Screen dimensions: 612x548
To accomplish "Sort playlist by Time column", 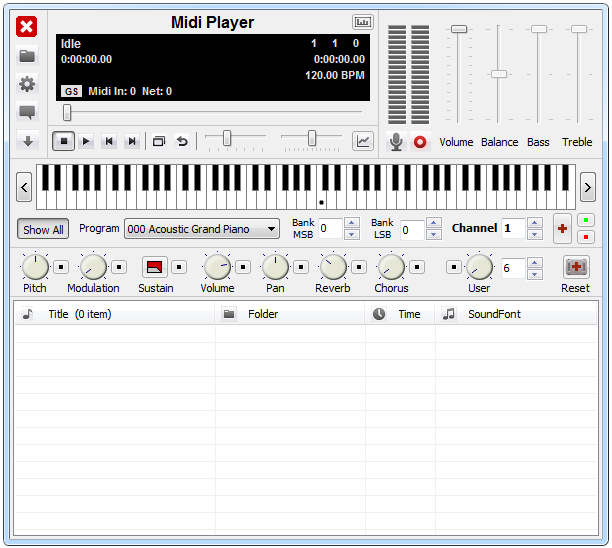I will [x=400, y=314].
